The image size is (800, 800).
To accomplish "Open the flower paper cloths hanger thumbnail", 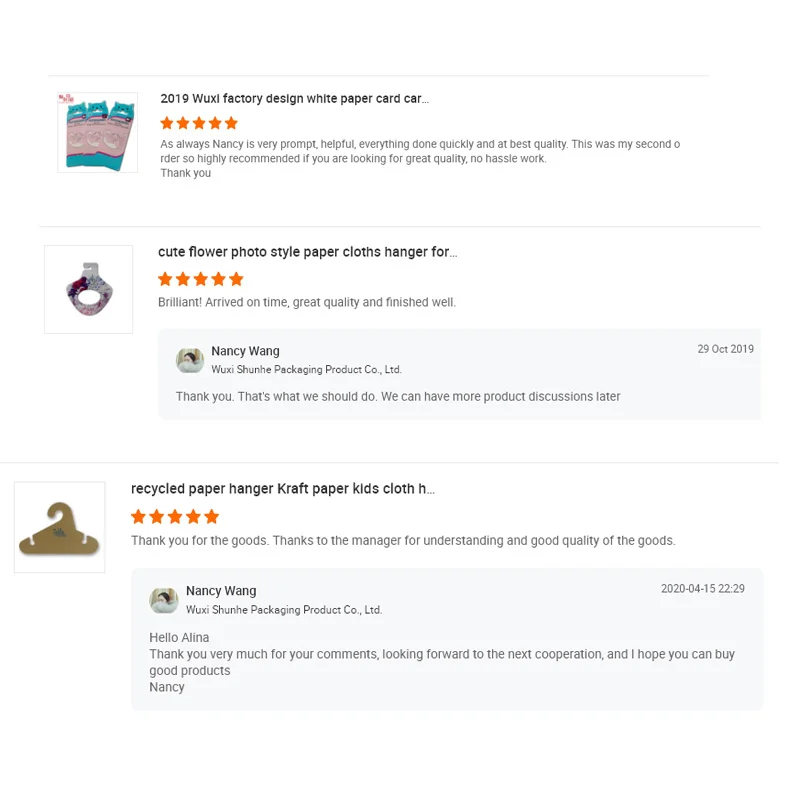I will coord(88,289).
